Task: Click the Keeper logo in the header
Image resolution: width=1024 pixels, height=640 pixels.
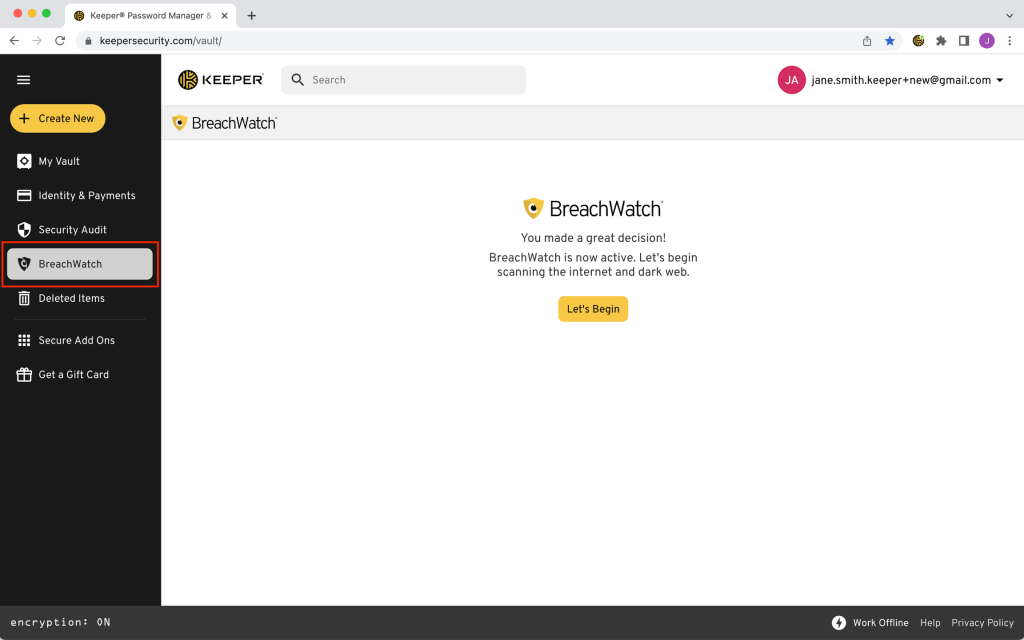Action: 221,80
